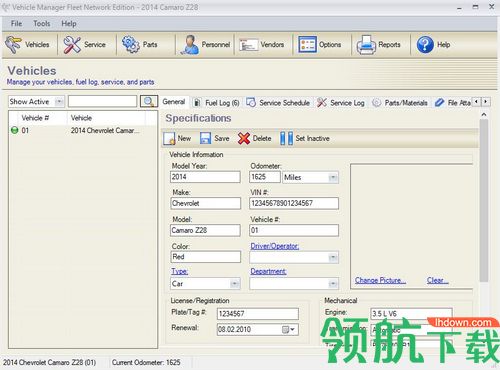Switch to the Service Schedule tab
This screenshot has width=500, height=370.
(x=278, y=103)
